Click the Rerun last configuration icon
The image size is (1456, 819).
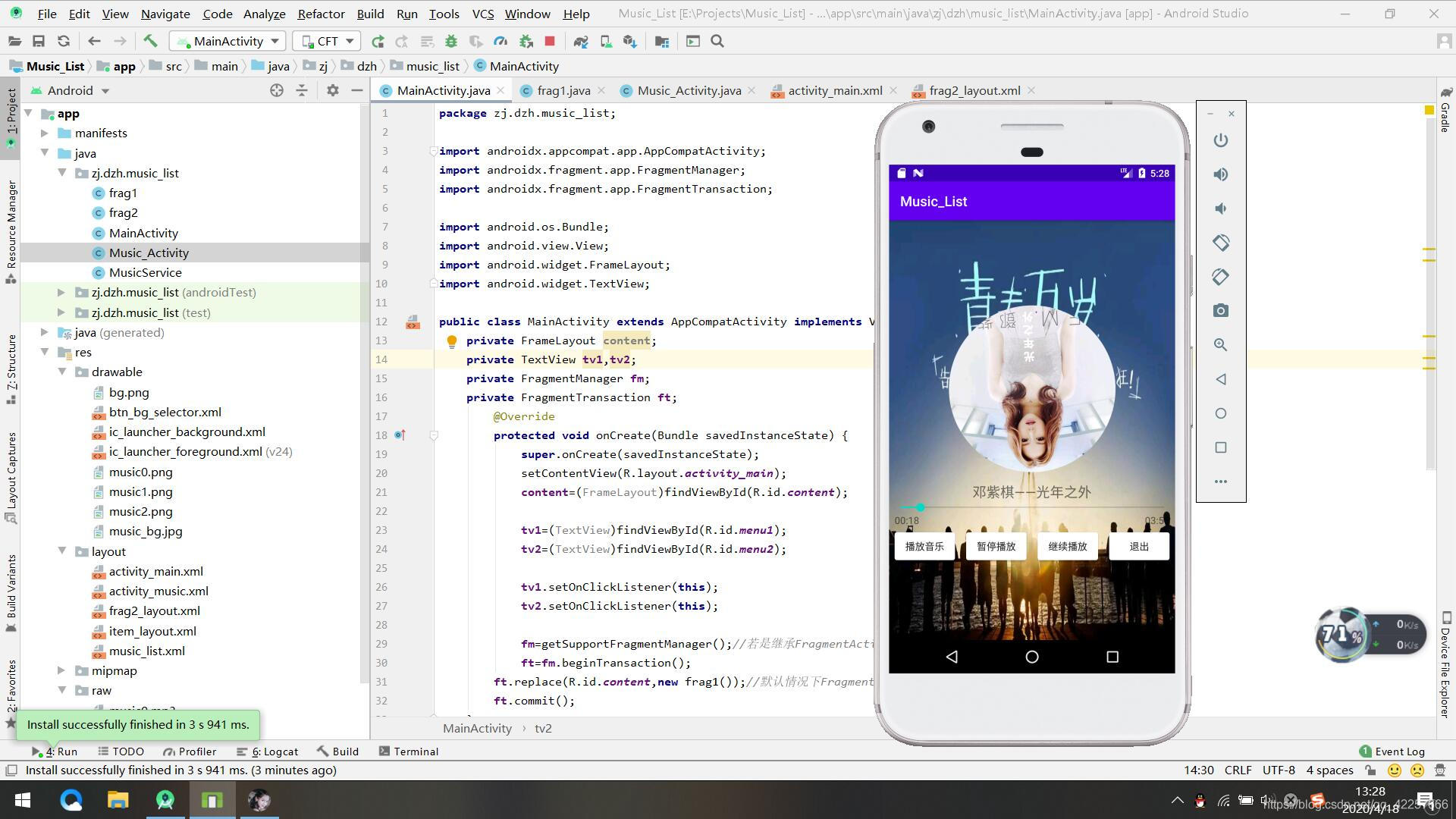(x=375, y=41)
